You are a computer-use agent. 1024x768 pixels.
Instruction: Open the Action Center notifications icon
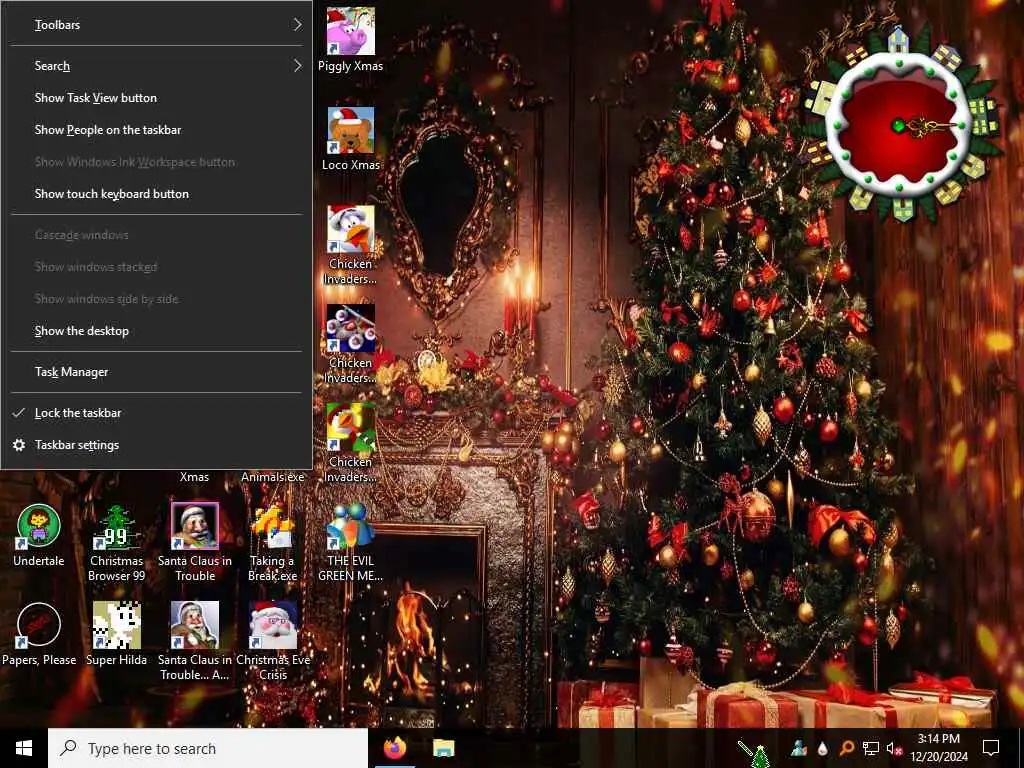tap(991, 748)
